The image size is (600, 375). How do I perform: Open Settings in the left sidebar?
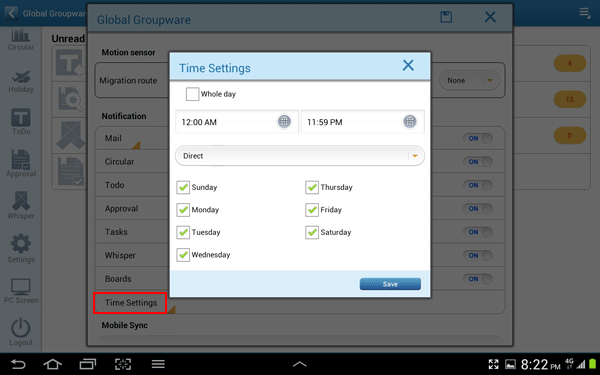(21, 248)
